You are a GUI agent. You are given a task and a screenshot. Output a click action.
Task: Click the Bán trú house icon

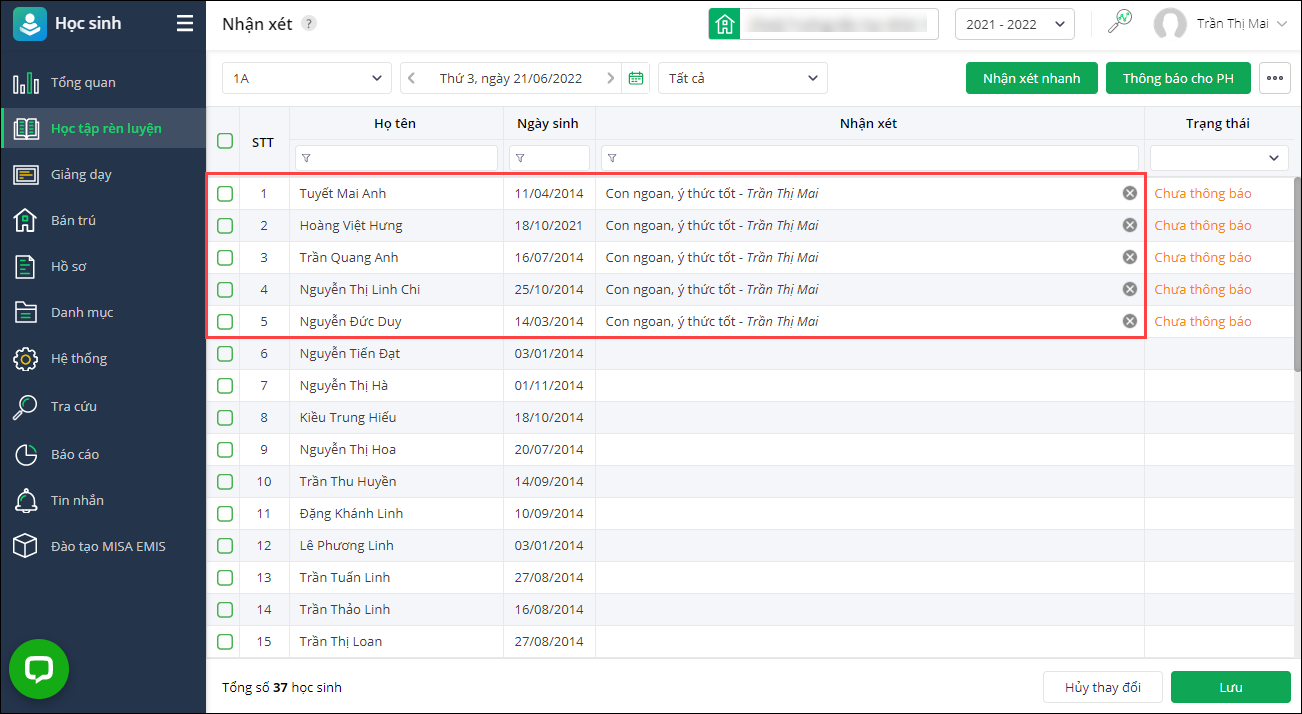pyautogui.click(x=26, y=220)
